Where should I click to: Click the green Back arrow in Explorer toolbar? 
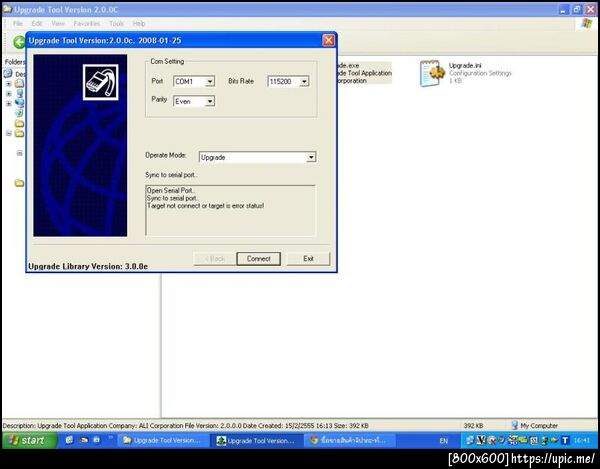pos(19,42)
